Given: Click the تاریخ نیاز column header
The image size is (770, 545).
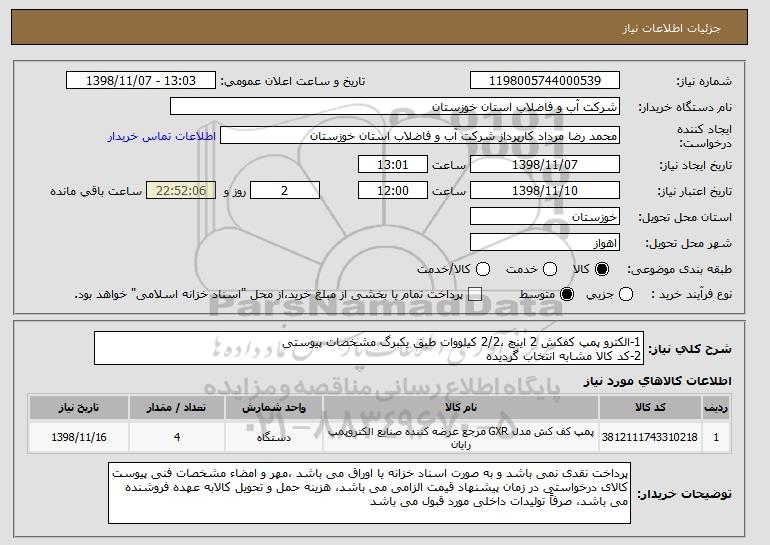Looking at the screenshot, I should (79, 408).
